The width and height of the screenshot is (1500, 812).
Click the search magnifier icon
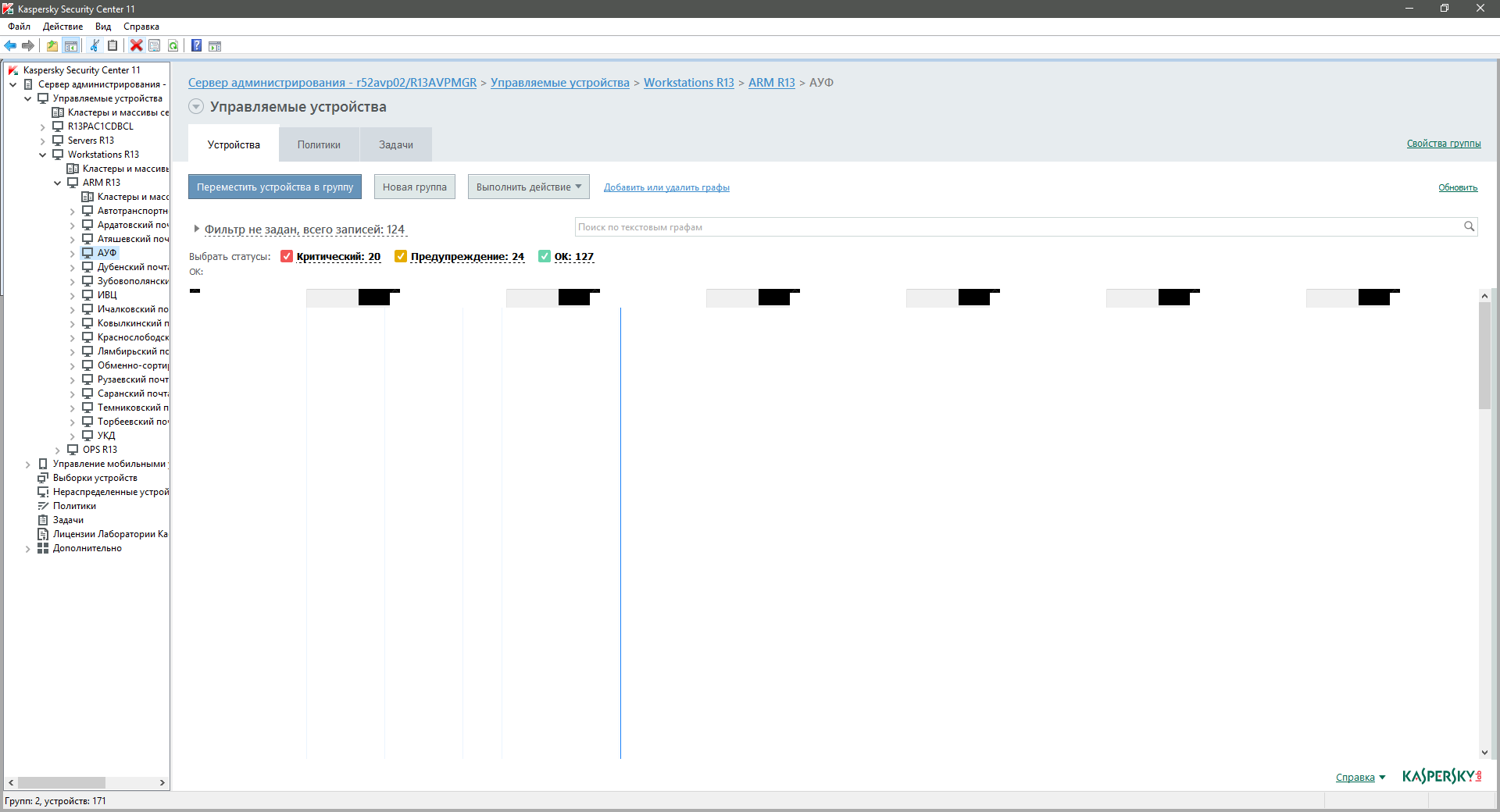(1469, 226)
